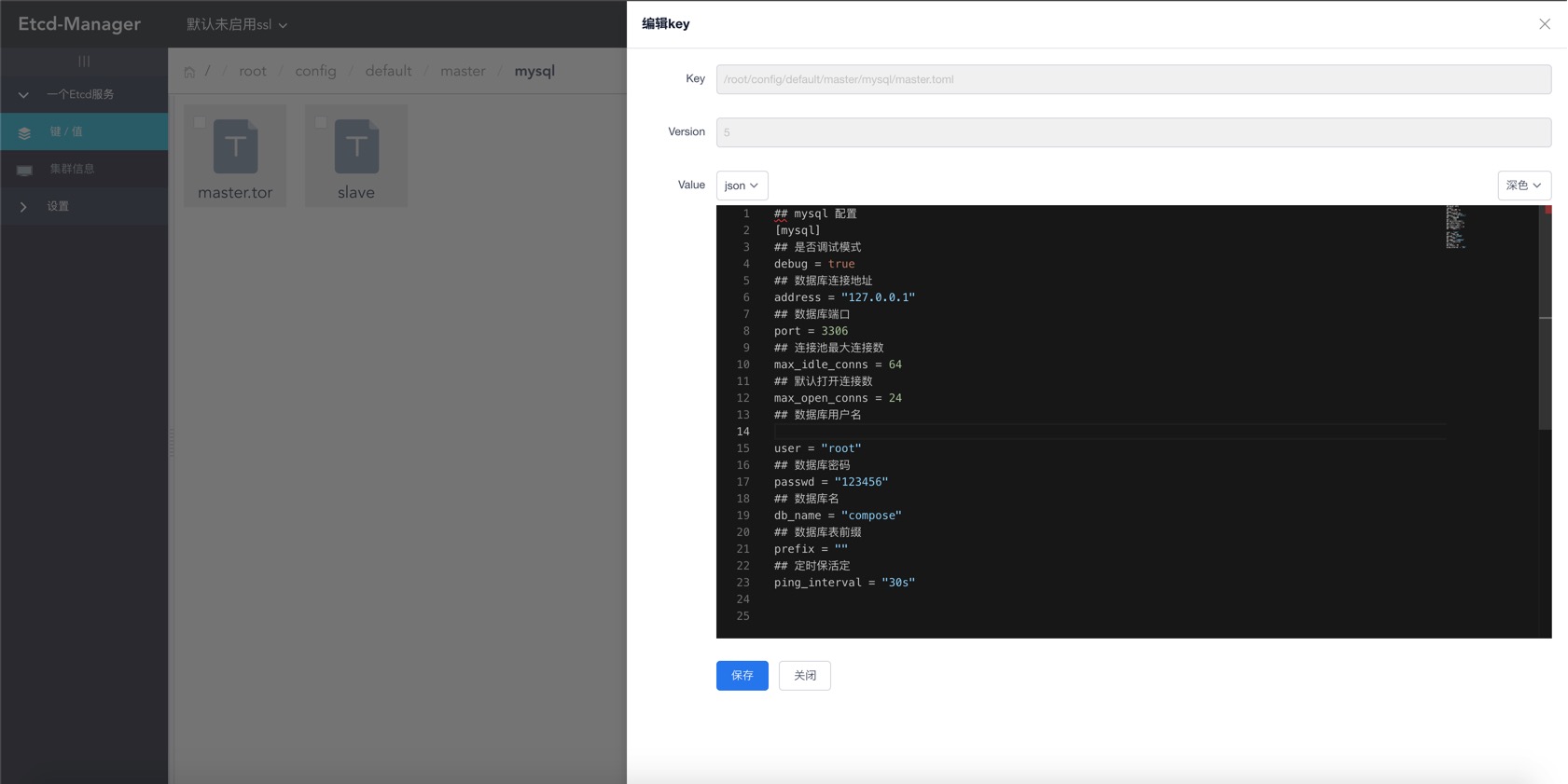Open the json format dropdown
The width and height of the screenshot is (1568, 784).
point(742,186)
